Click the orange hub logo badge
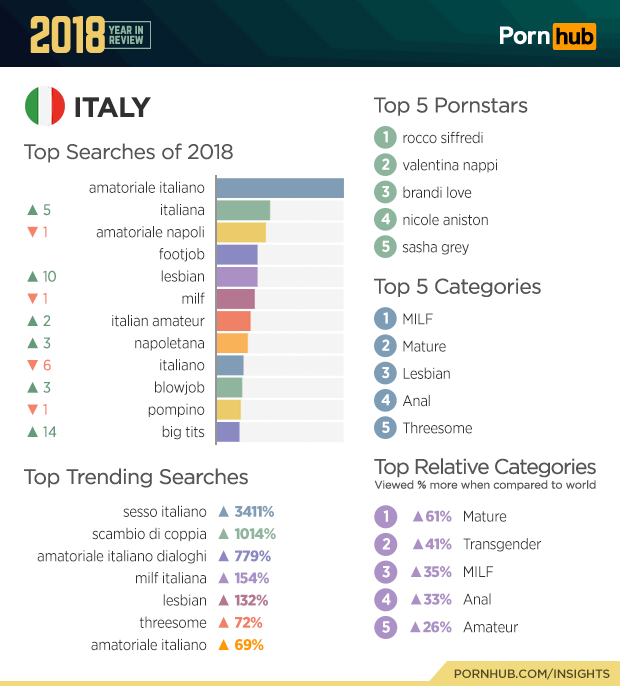The width and height of the screenshot is (620, 686). click(575, 36)
